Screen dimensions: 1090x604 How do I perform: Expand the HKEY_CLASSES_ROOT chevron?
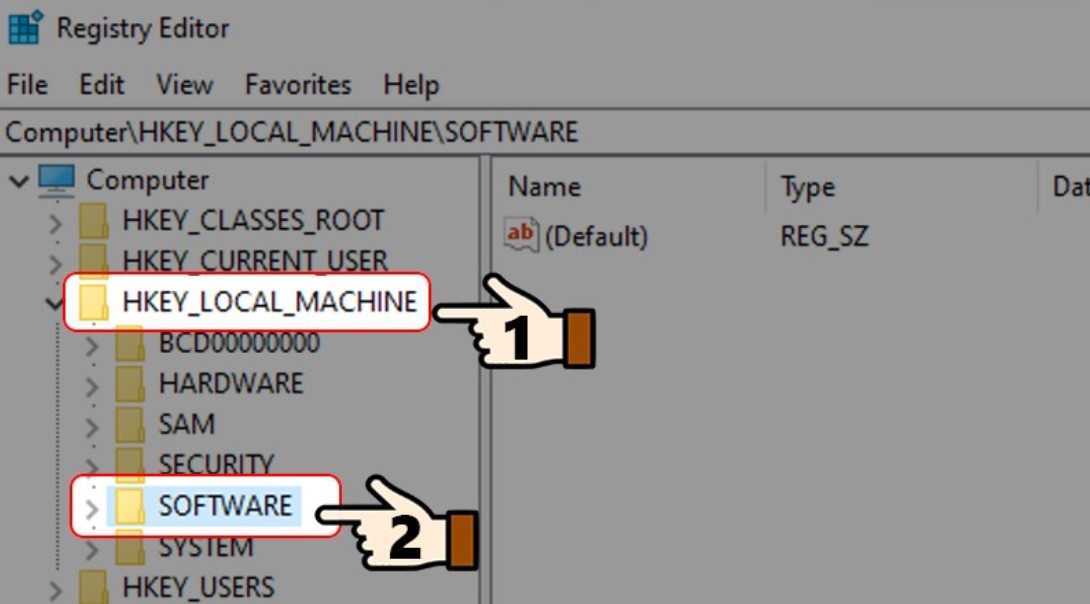[x=55, y=222]
